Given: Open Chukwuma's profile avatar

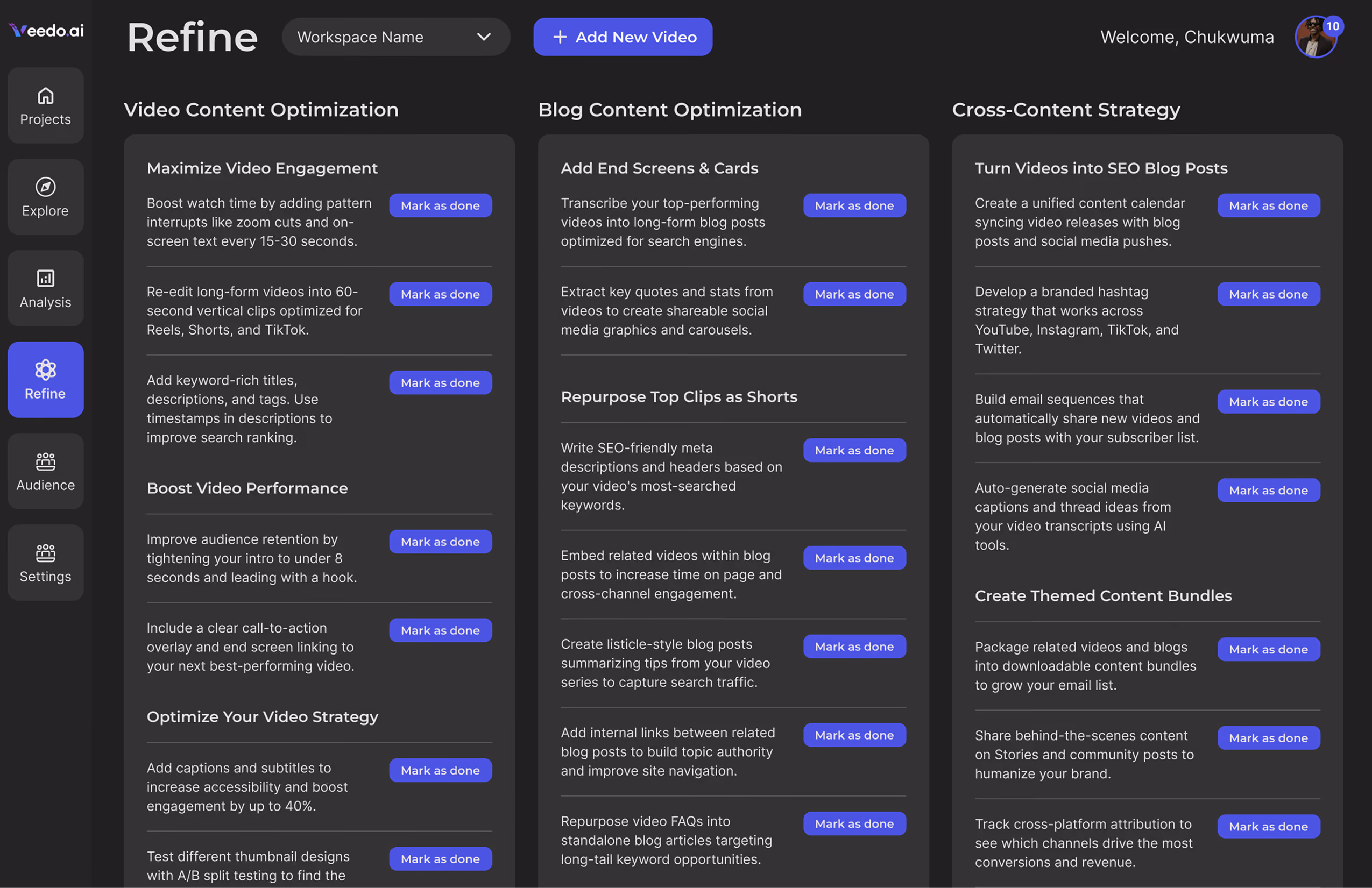Looking at the screenshot, I should click(1315, 38).
